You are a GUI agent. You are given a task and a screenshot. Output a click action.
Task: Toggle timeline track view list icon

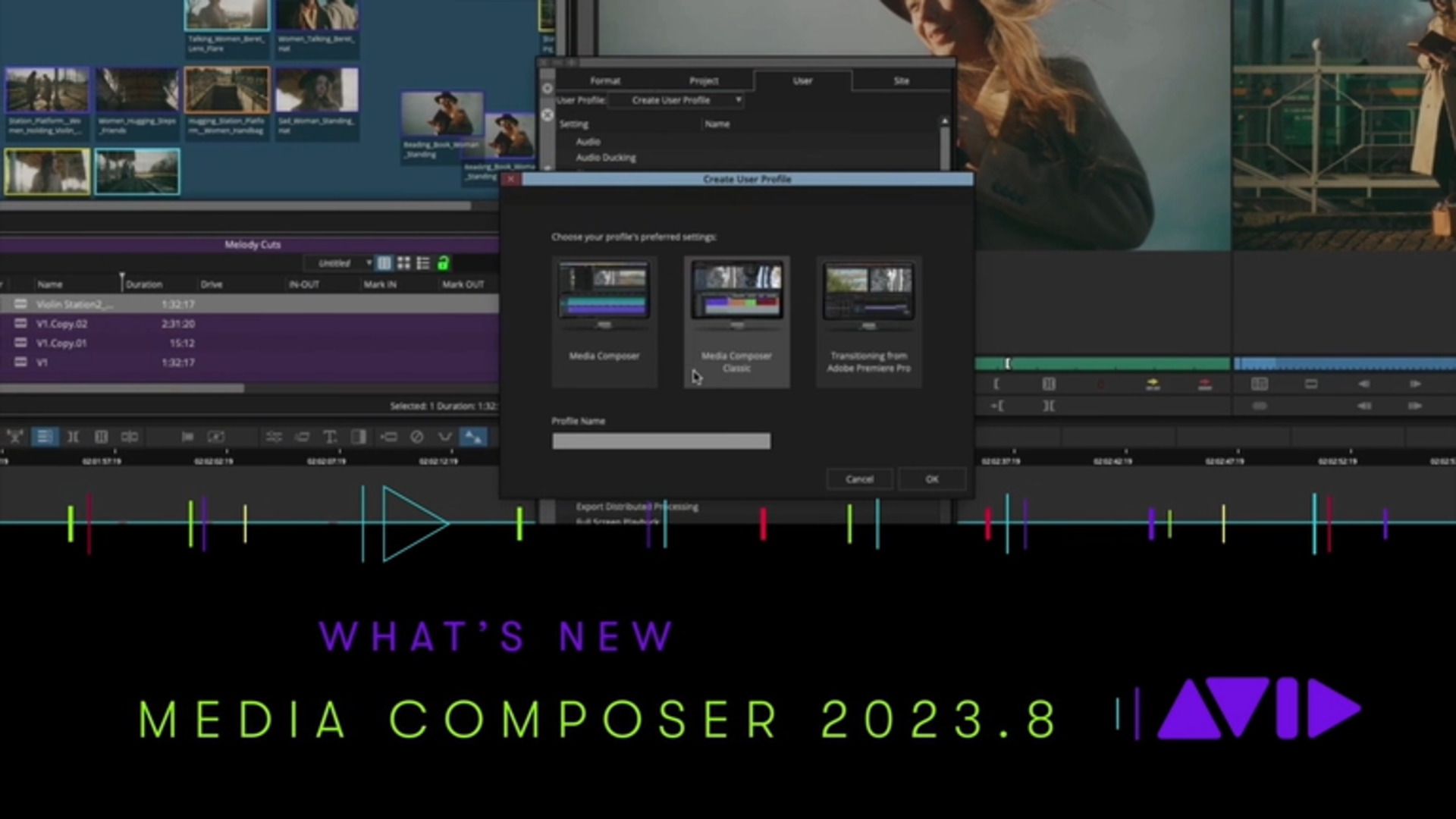tap(423, 263)
